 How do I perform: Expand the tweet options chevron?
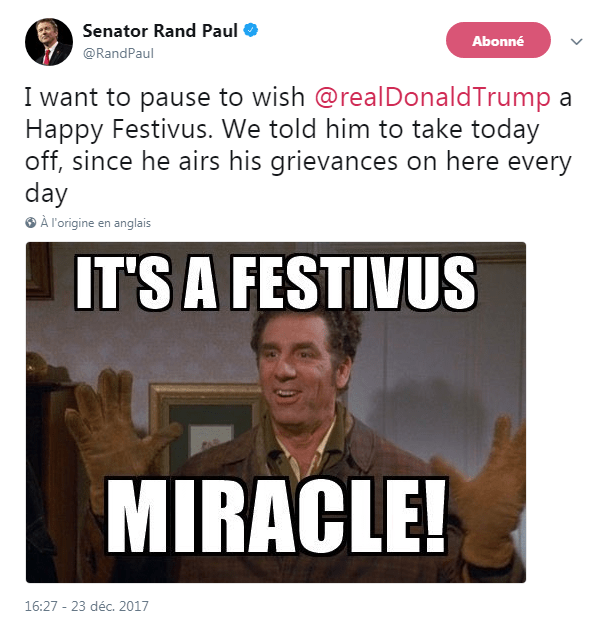click(x=576, y=42)
